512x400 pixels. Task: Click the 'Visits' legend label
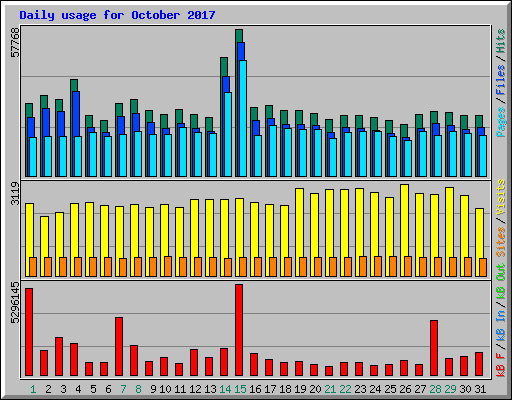[501, 197]
